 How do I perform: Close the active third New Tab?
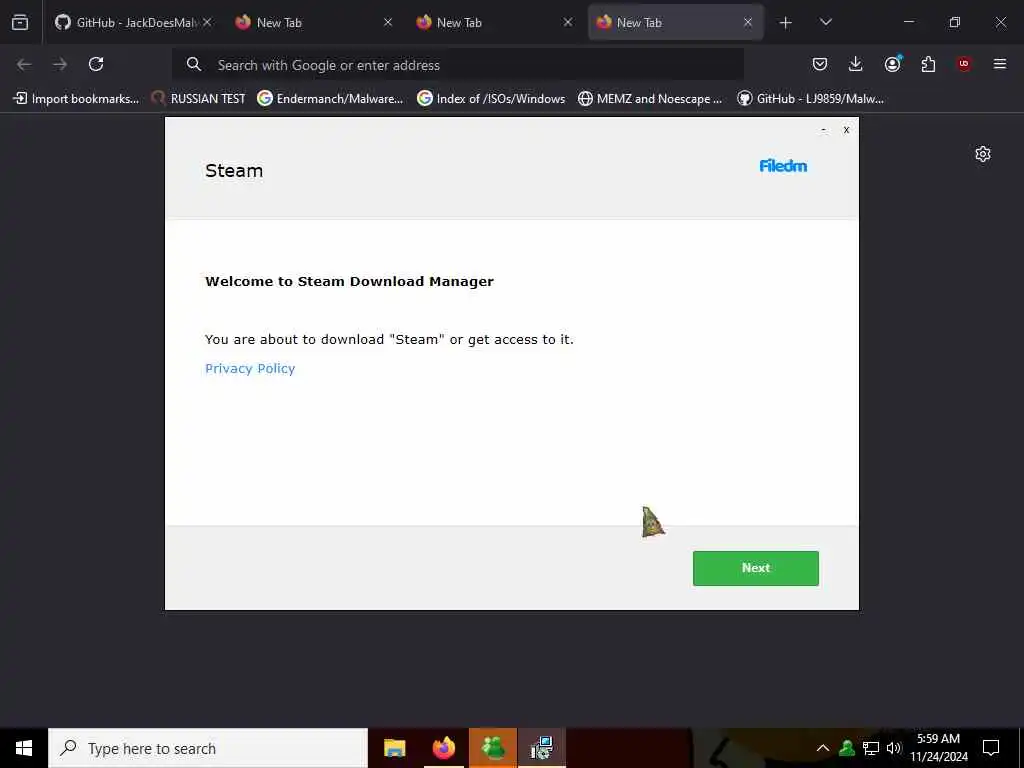[x=748, y=22]
